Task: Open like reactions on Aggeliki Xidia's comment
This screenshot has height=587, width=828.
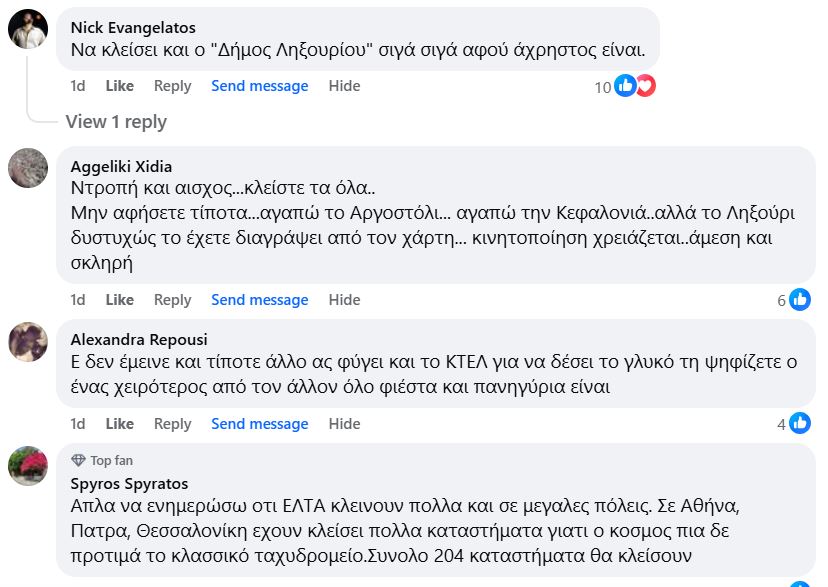Action: point(800,299)
